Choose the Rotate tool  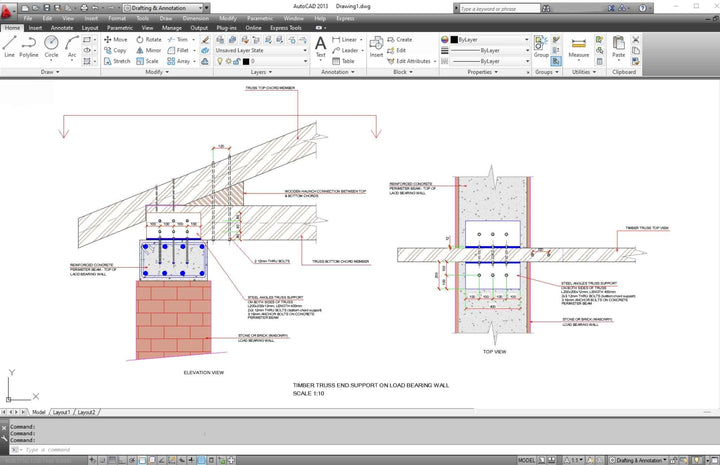(149, 39)
